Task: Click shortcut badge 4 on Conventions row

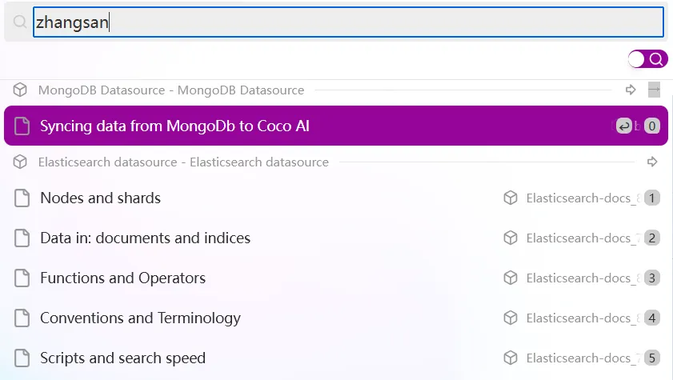Action: (x=652, y=318)
